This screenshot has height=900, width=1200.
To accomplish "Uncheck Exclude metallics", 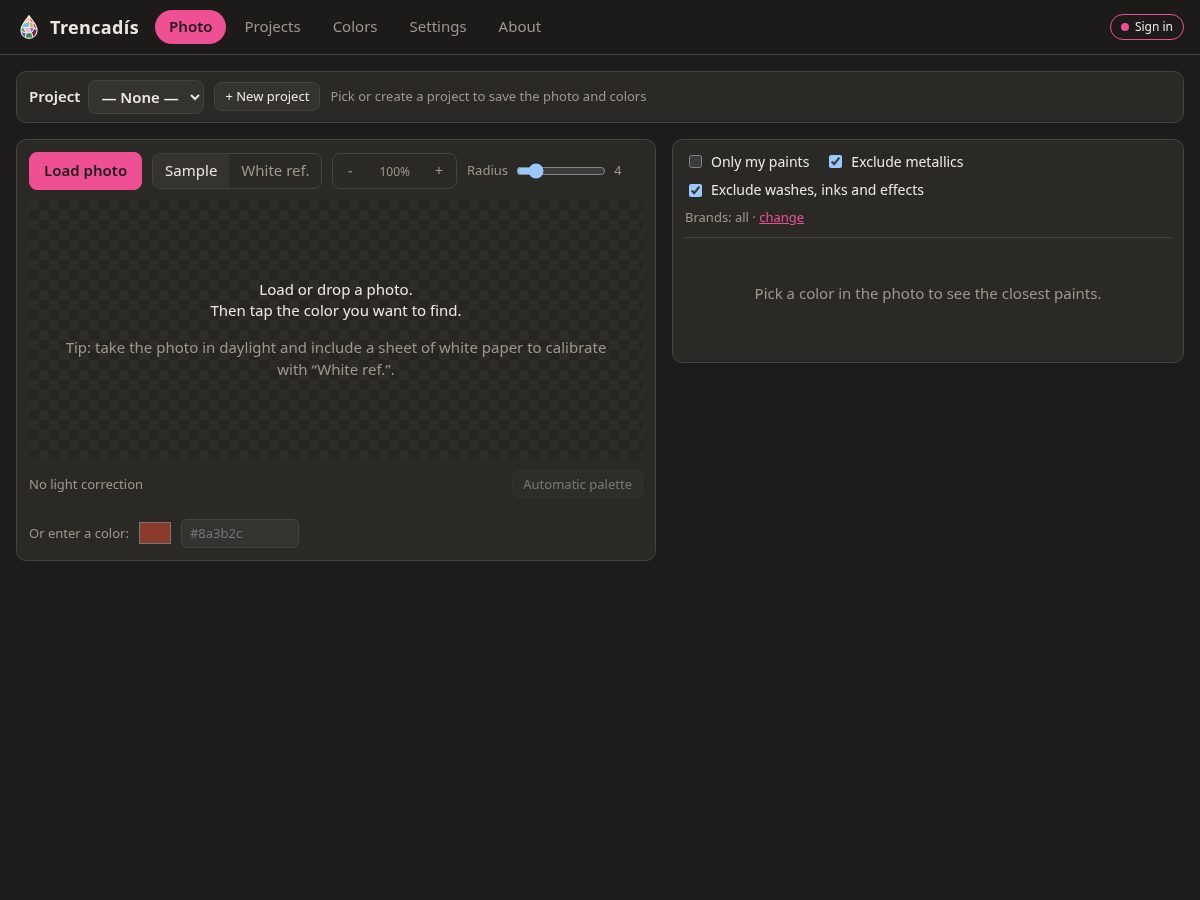I will (x=836, y=162).
